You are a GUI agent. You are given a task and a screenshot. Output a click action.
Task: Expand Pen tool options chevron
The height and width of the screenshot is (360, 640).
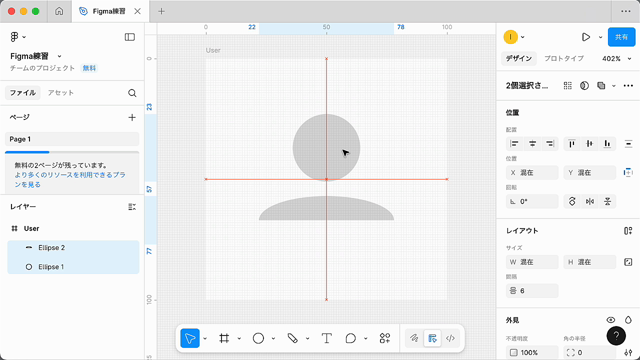(307, 338)
